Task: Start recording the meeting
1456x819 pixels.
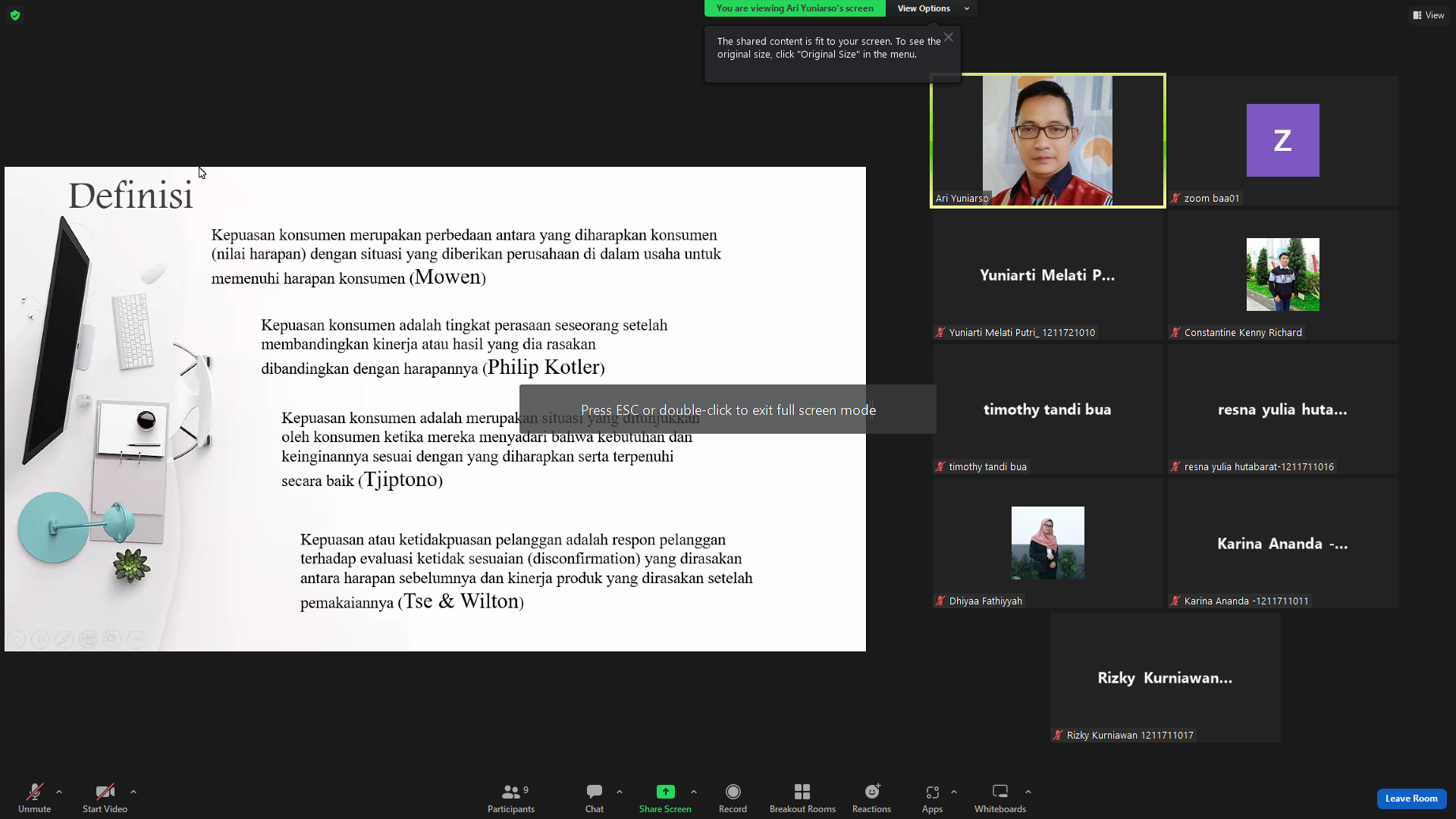Action: 733,798
